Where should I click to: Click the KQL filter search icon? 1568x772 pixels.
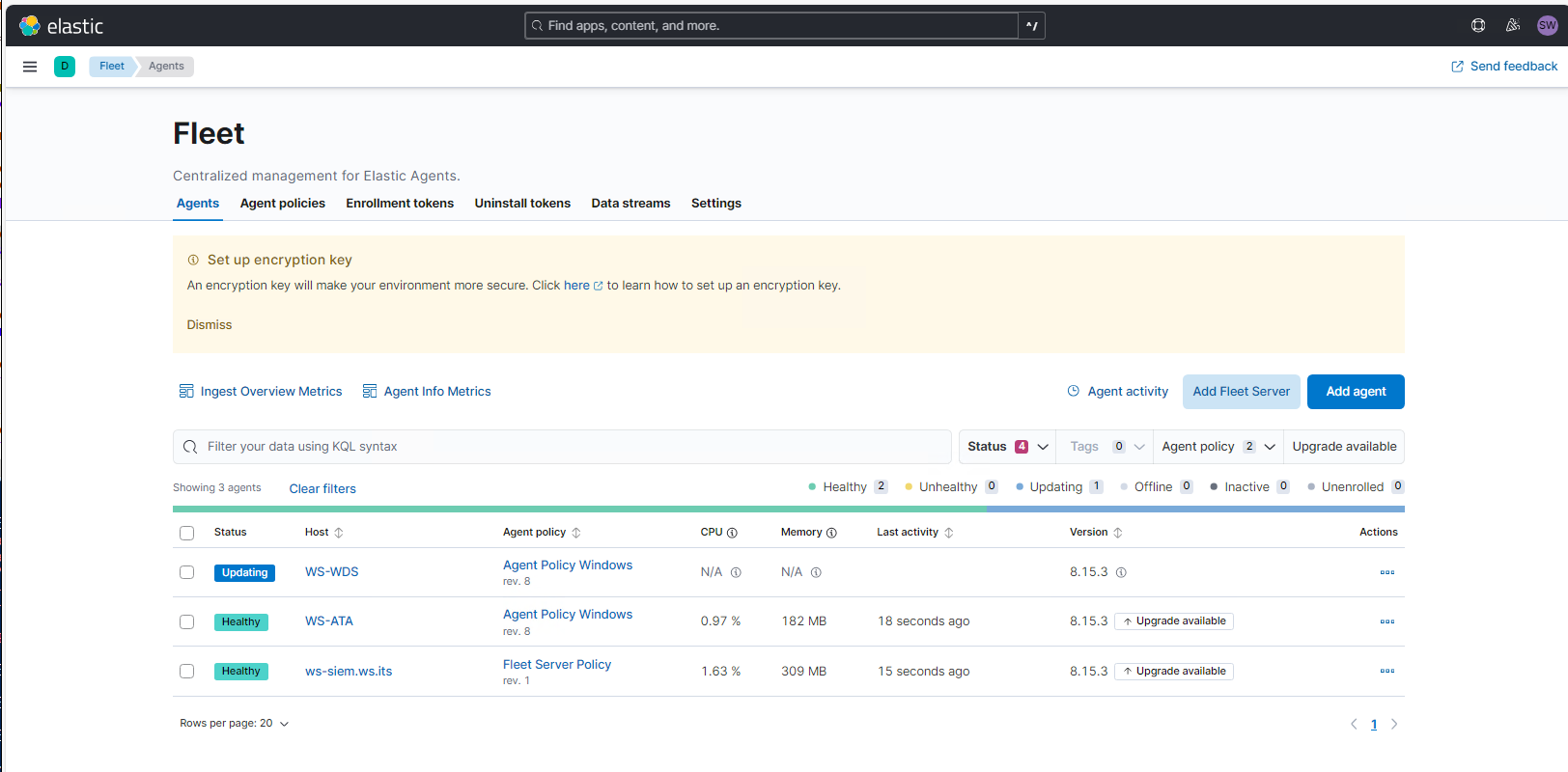[190, 447]
